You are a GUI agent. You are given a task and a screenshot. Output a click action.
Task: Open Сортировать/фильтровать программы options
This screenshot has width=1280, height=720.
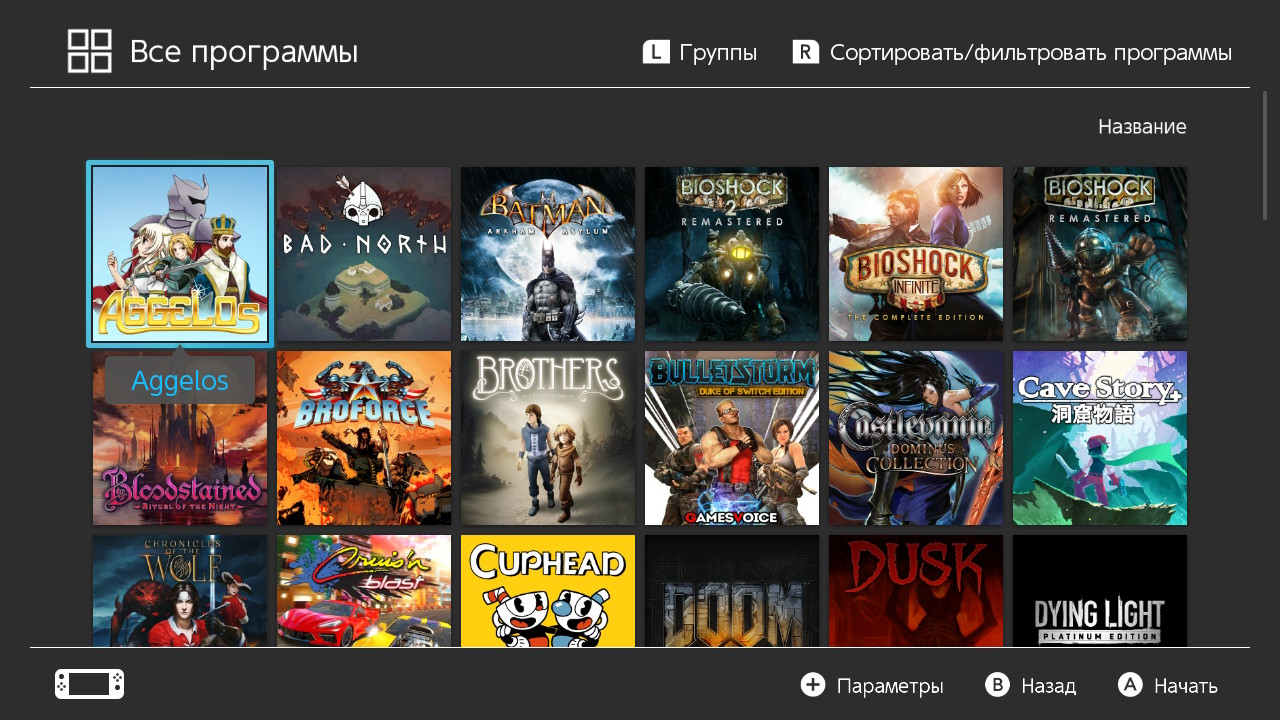1031,52
